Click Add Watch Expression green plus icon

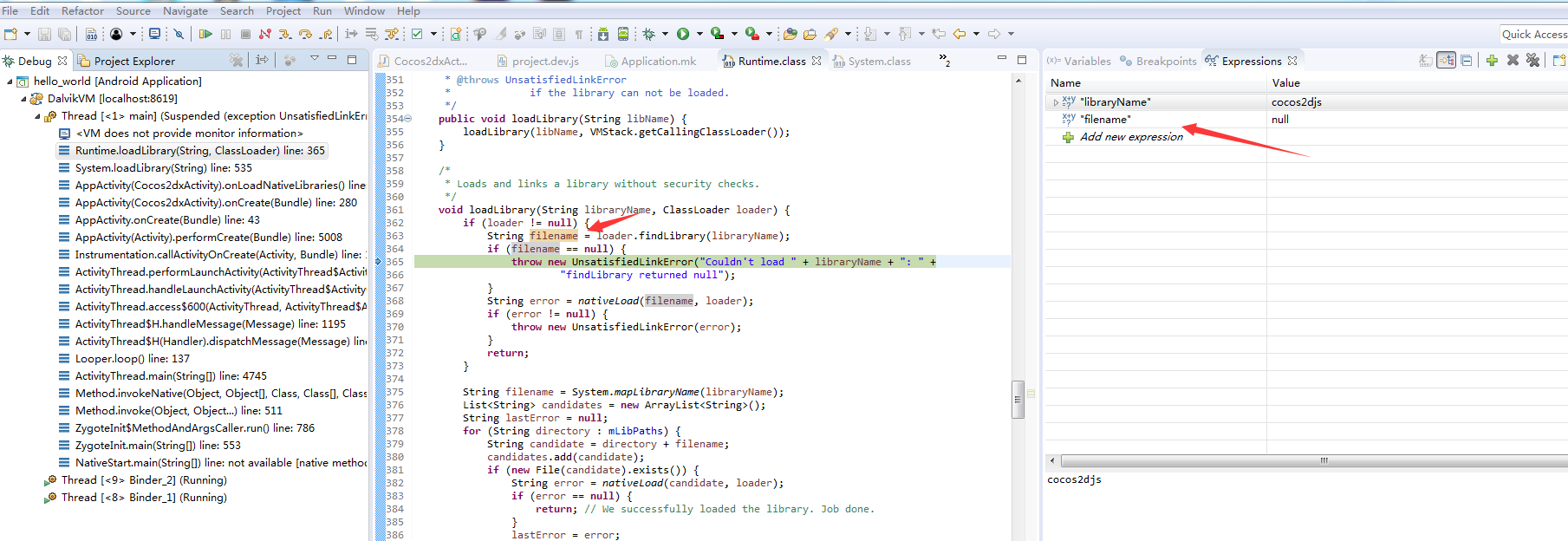click(1492, 61)
